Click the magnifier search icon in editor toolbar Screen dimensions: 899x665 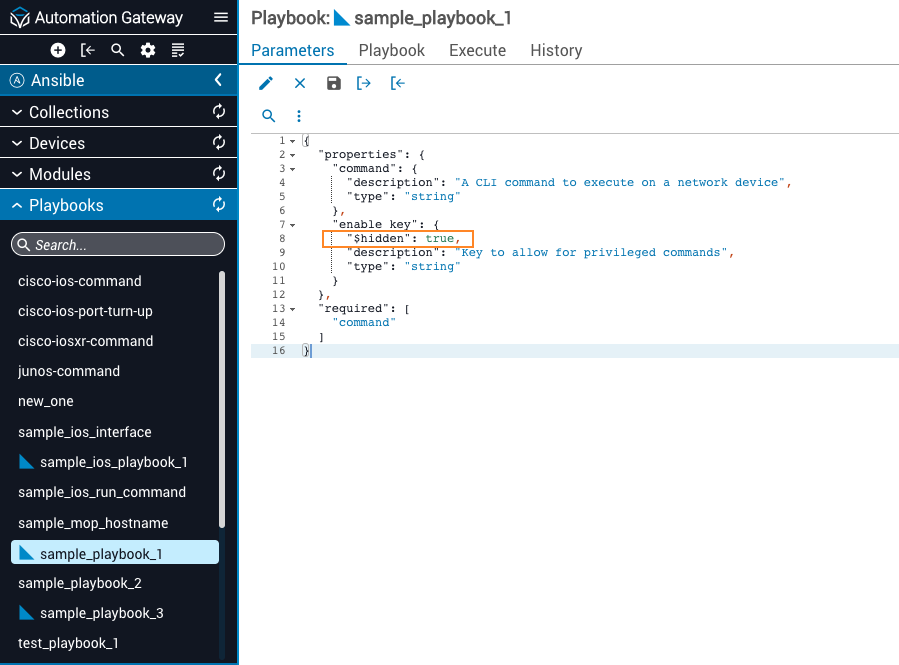click(268, 116)
